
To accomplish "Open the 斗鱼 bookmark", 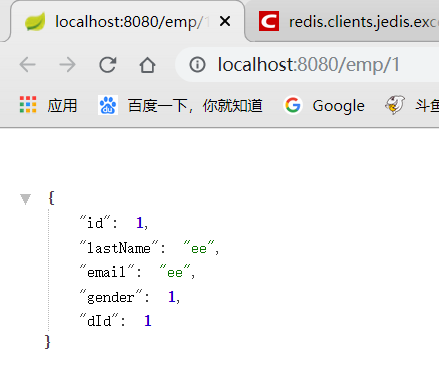I will pyautogui.click(x=412, y=105).
